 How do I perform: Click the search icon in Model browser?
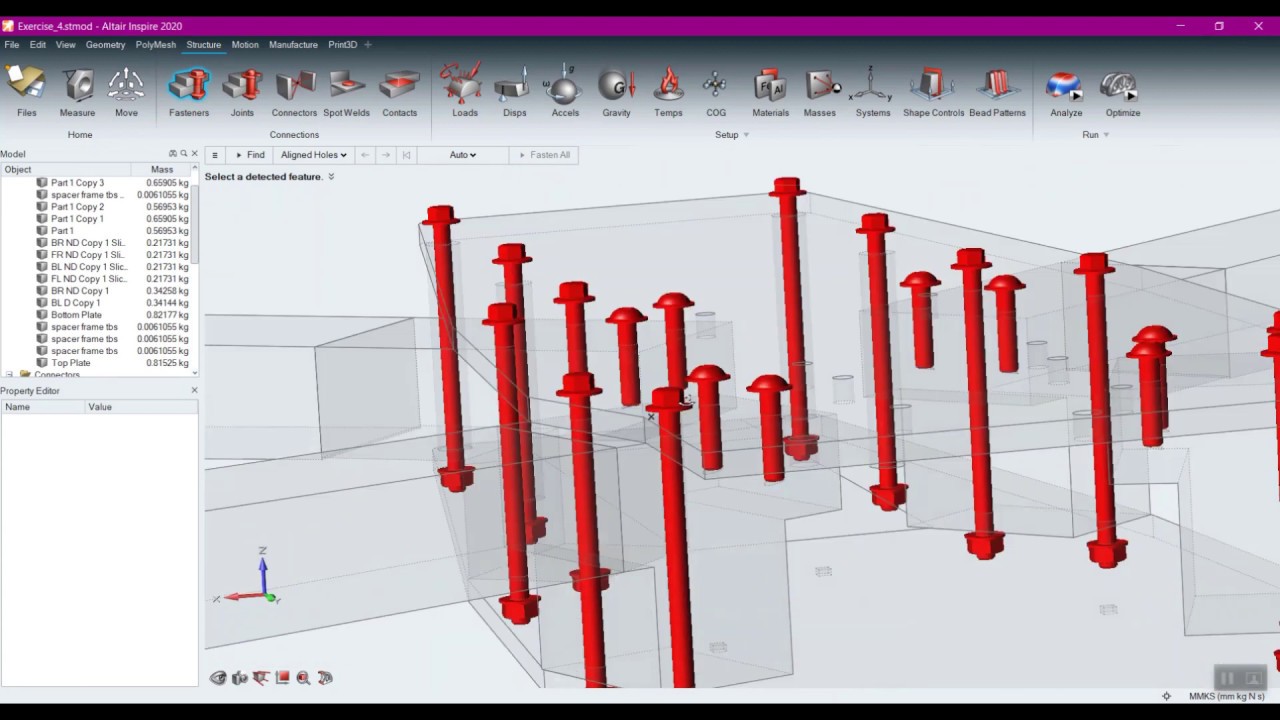(x=183, y=154)
